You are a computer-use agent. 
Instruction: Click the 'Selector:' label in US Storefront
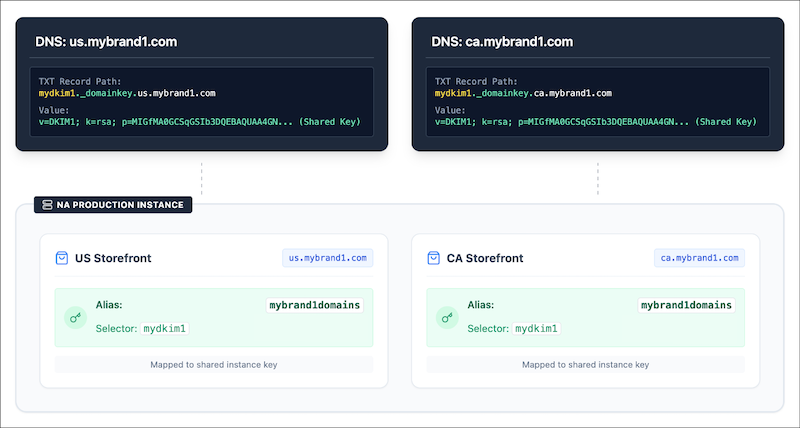(x=116, y=329)
